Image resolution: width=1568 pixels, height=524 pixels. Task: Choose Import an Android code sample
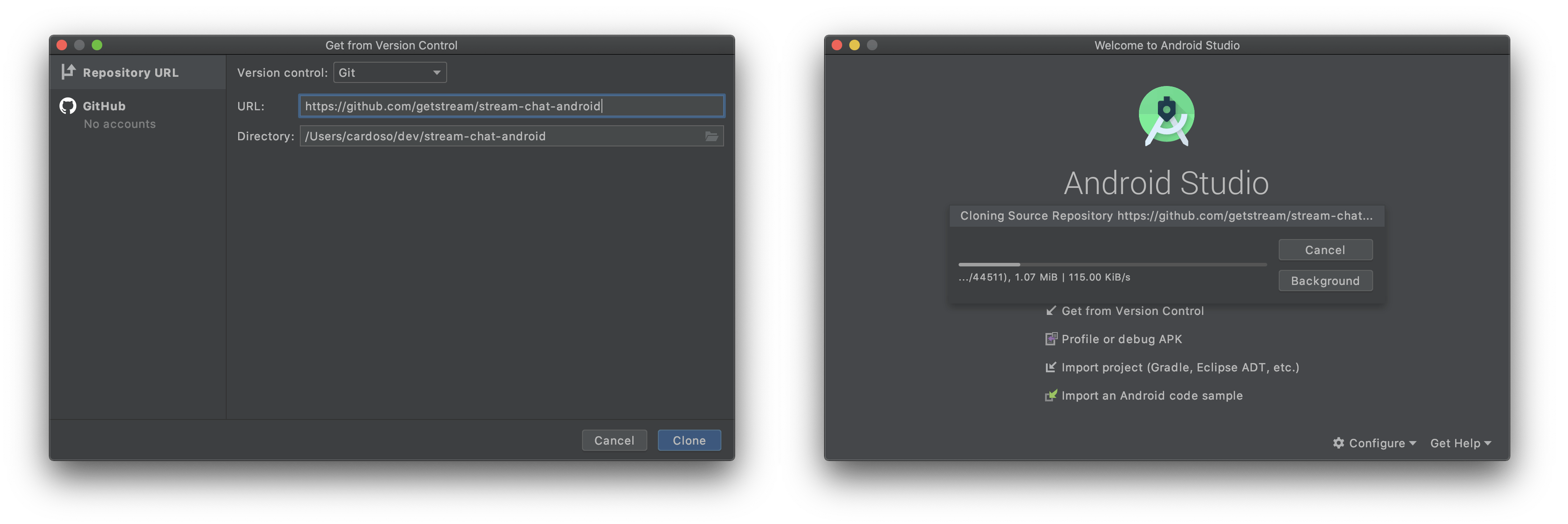click(1144, 396)
